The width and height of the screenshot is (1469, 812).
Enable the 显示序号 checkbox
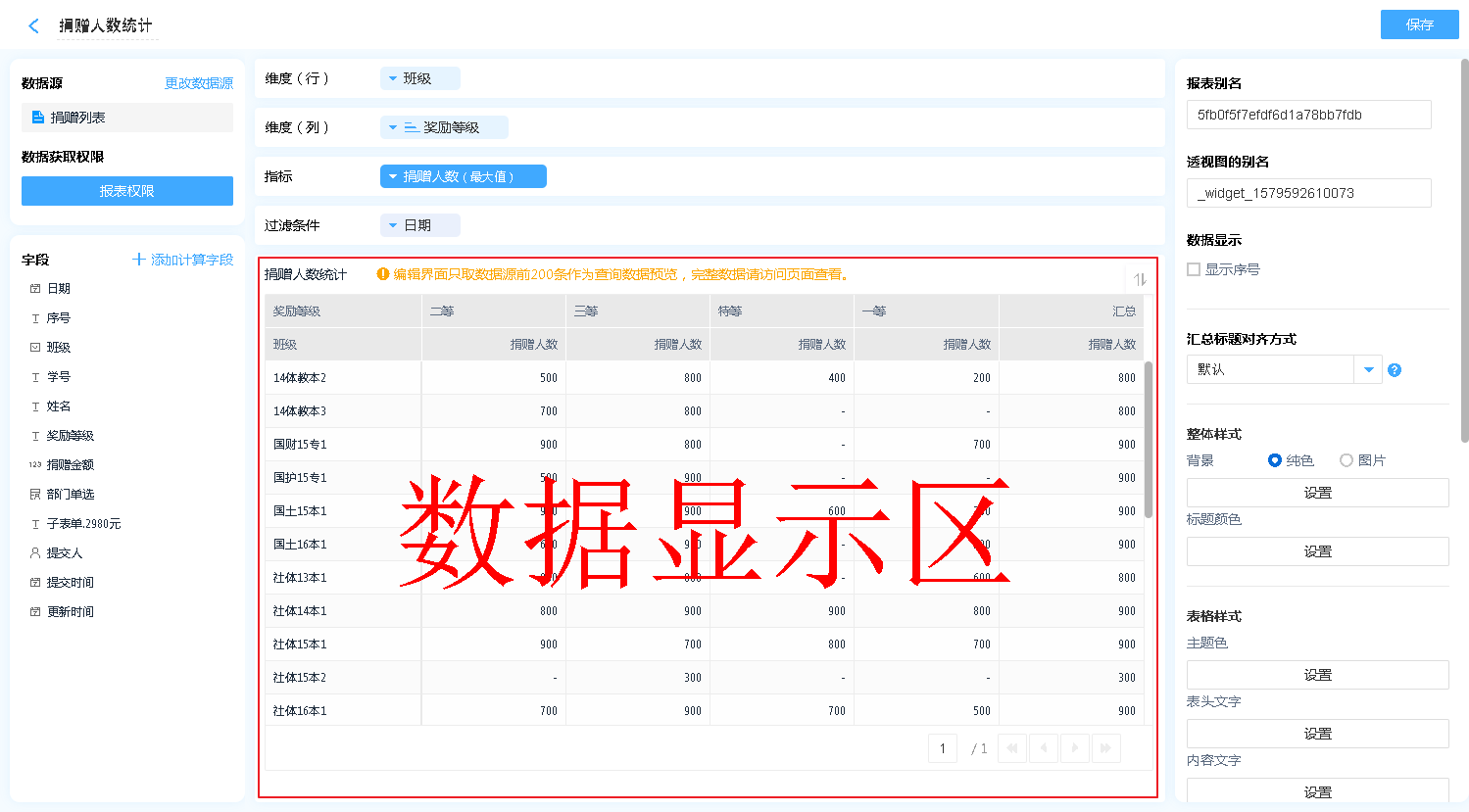[x=1194, y=269]
